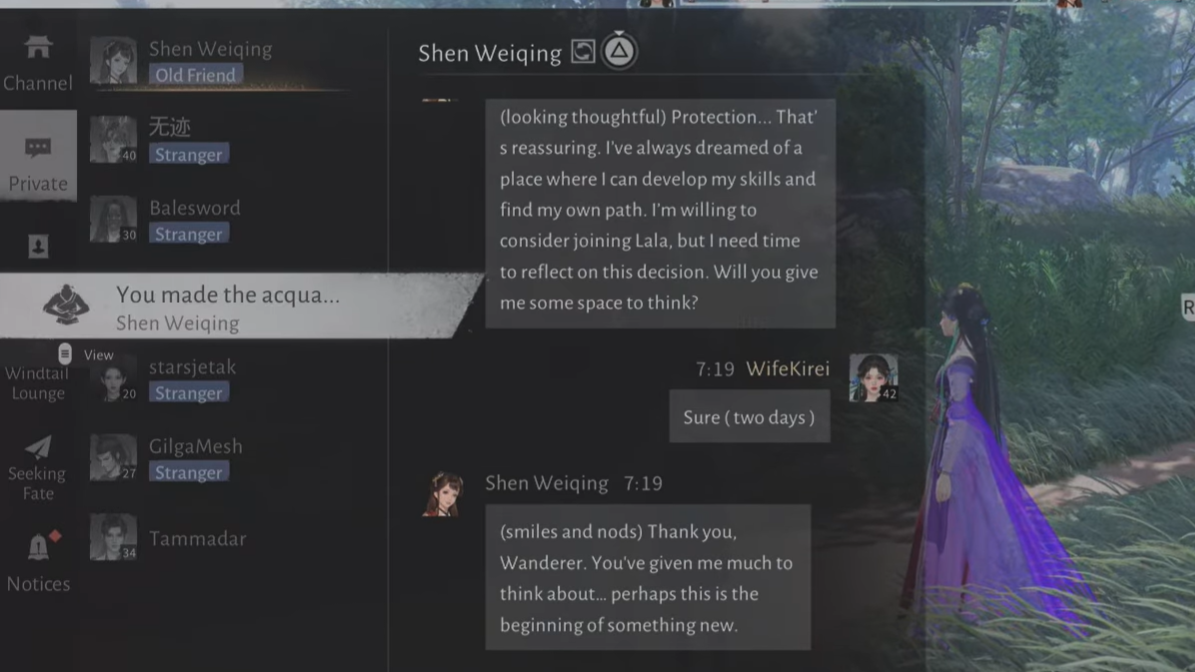The height and width of the screenshot is (672, 1195).
Task: Open chat with 无迹 Stranger
Action: point(220,140)
